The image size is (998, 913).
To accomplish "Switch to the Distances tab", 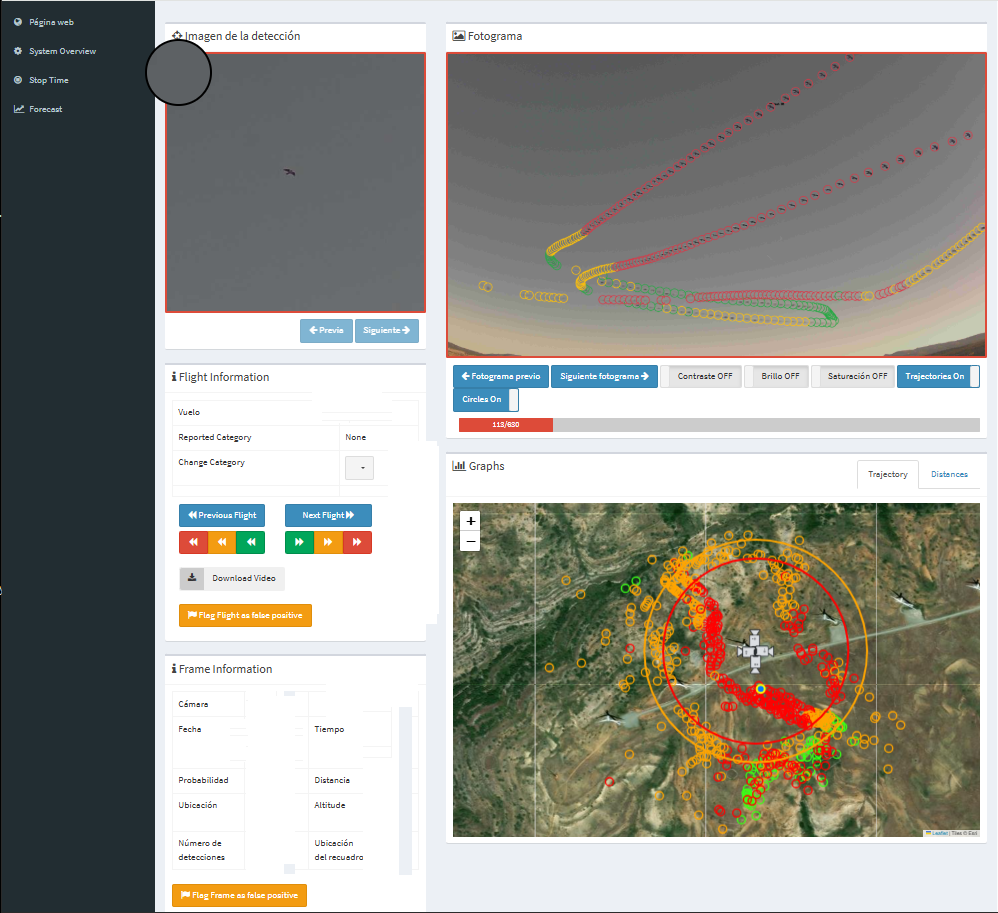I will pos(948,474).
